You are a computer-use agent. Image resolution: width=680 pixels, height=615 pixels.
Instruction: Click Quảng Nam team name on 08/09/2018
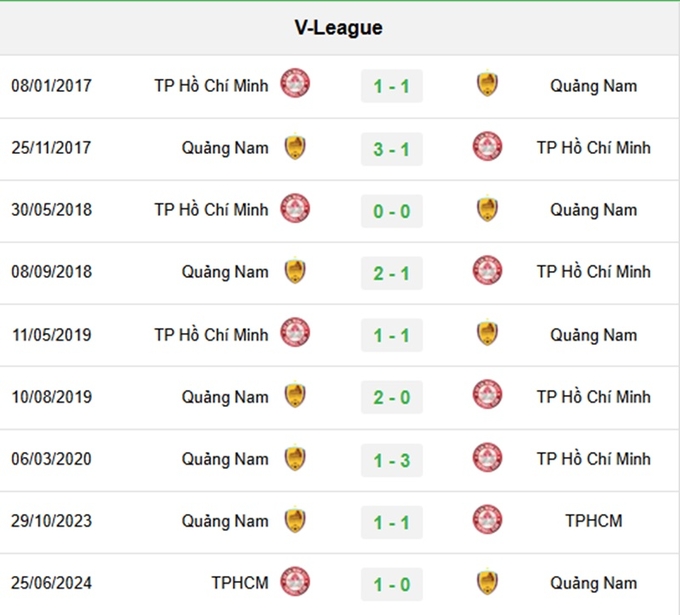[x=225, y=272]
